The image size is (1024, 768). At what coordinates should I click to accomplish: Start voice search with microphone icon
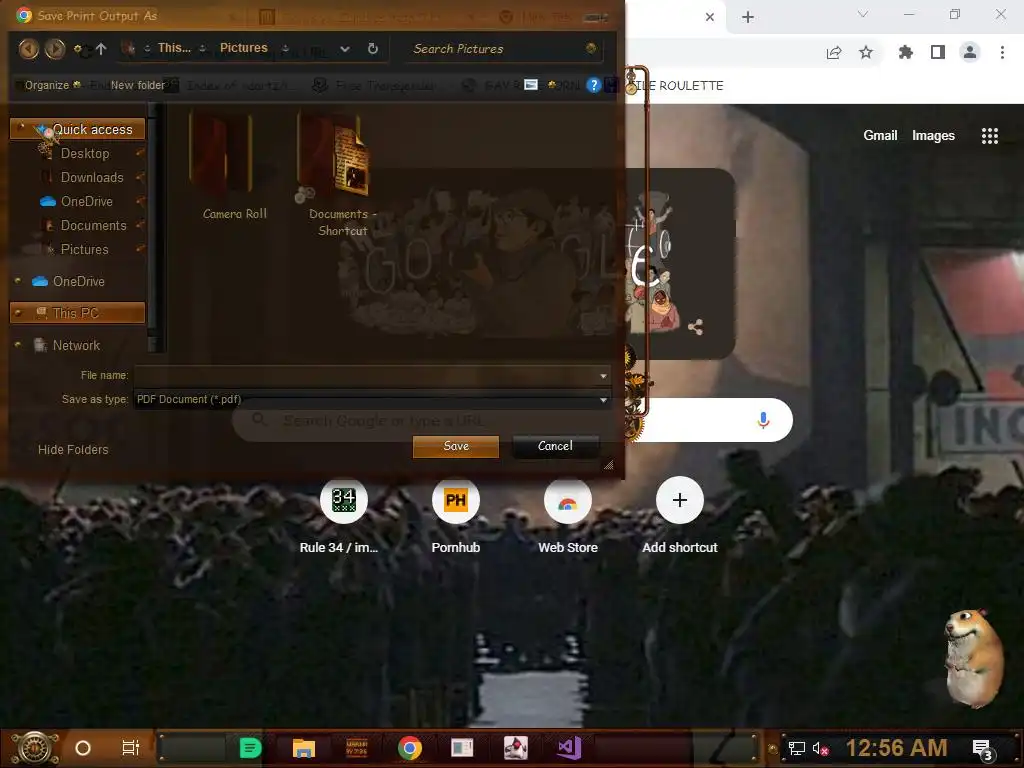763,420
